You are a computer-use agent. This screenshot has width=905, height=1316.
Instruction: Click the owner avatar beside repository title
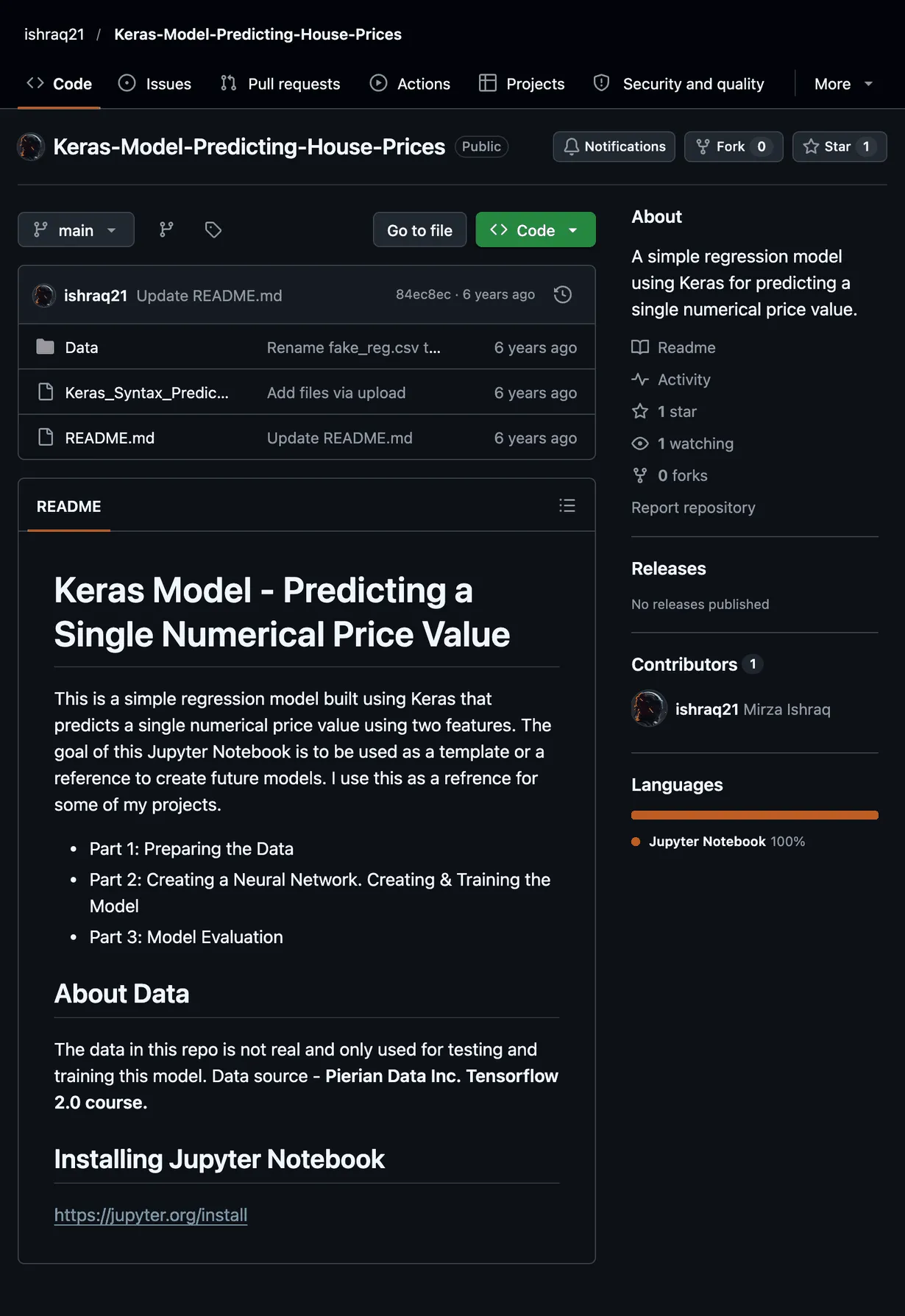coord(31,146)
